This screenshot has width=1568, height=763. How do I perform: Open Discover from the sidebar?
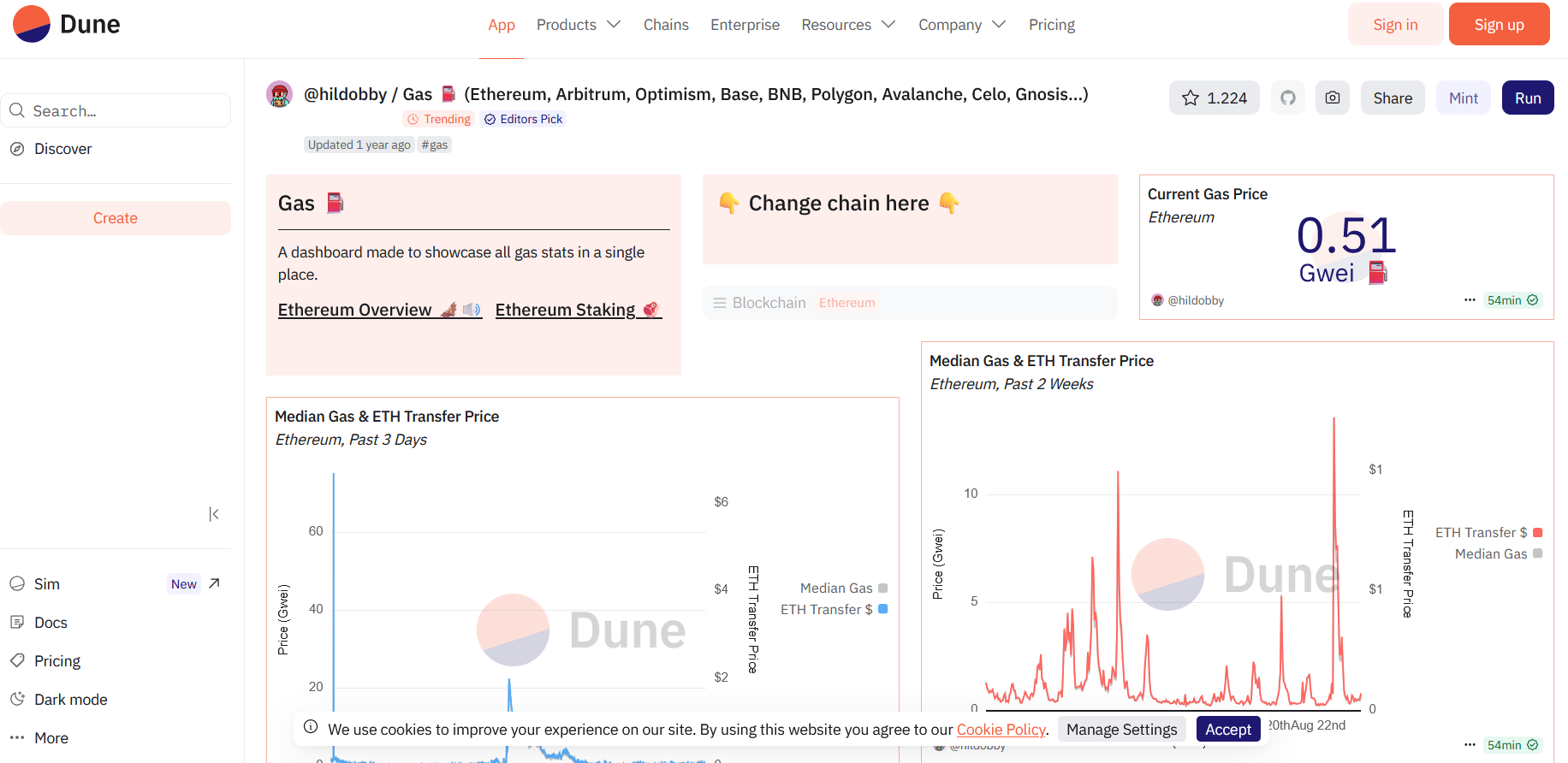click(x=62, y=149)
